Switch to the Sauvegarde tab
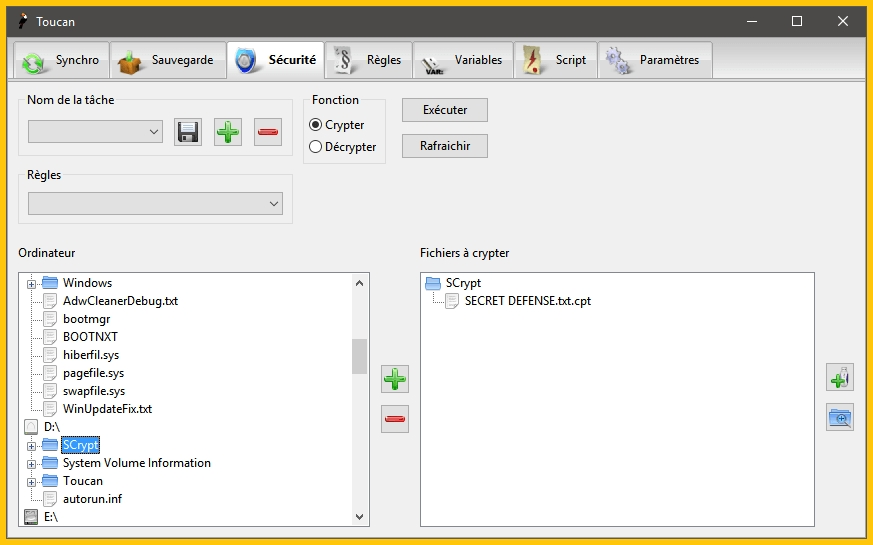The height and width of the screenshot is (545, 873). (168, 60)
